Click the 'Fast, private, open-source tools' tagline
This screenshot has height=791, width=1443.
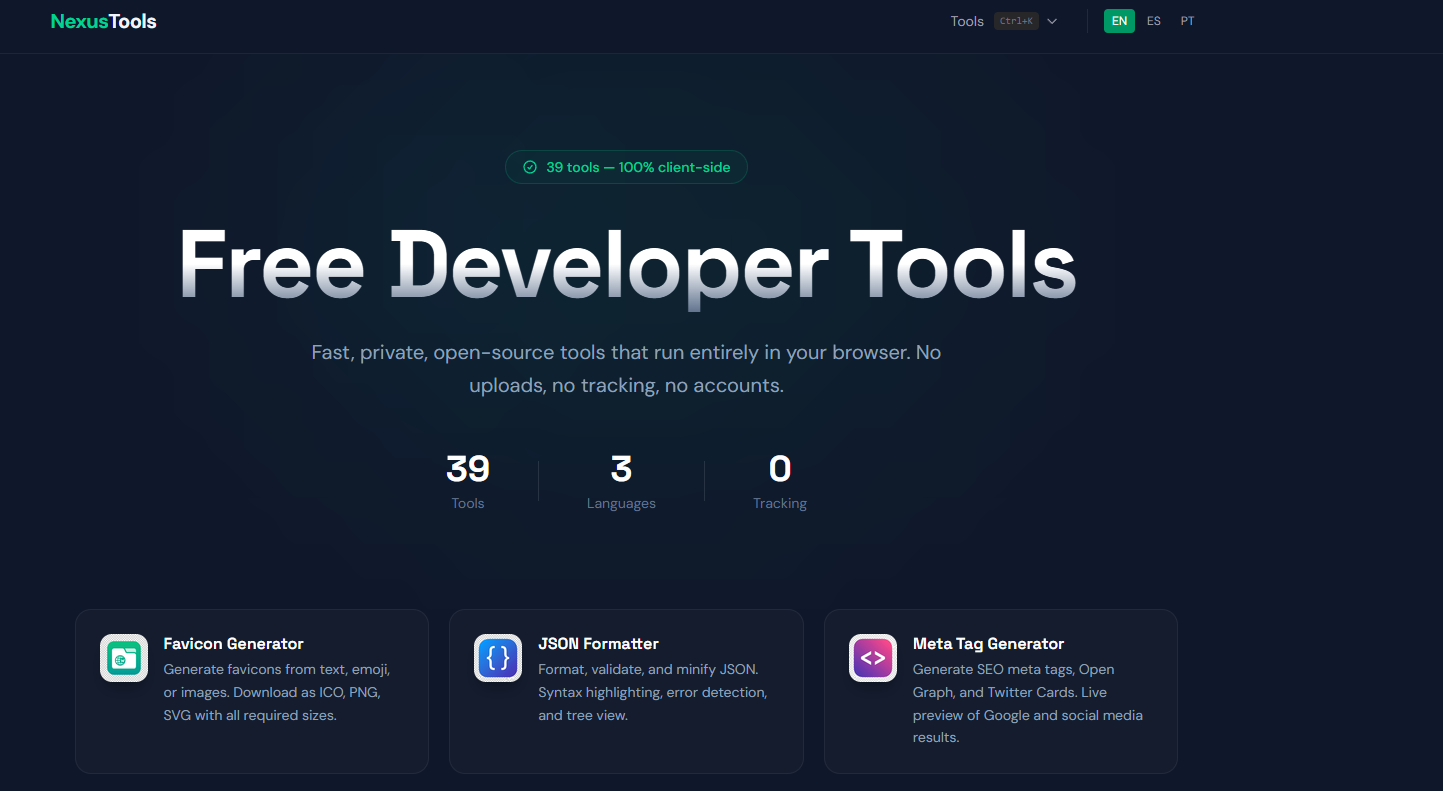pyautogui.click(x=626, y=369)
